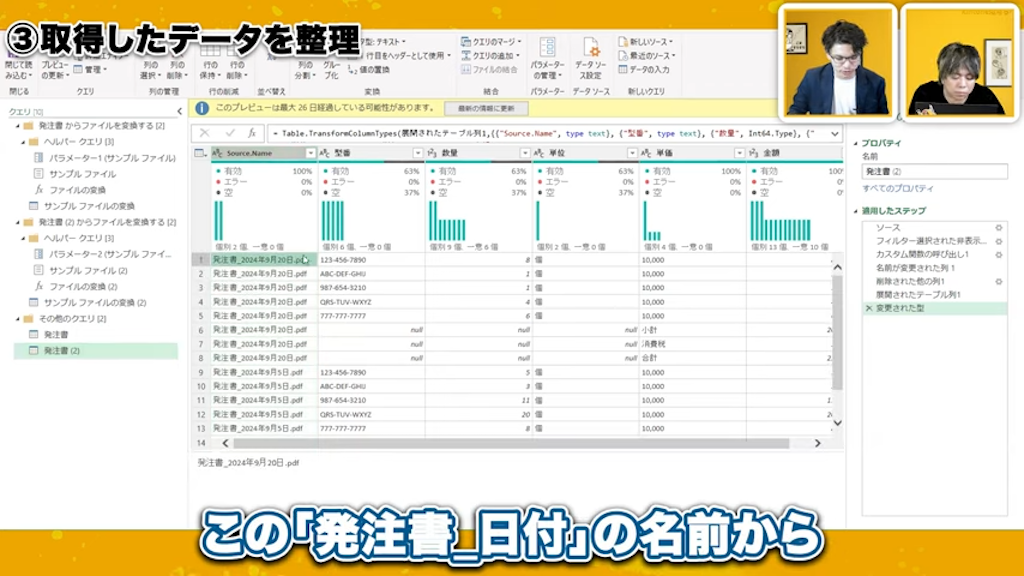This screenshot has height=576, width=1024.
Task: Click the データソース設定 icon
Action: click(590, 50)
